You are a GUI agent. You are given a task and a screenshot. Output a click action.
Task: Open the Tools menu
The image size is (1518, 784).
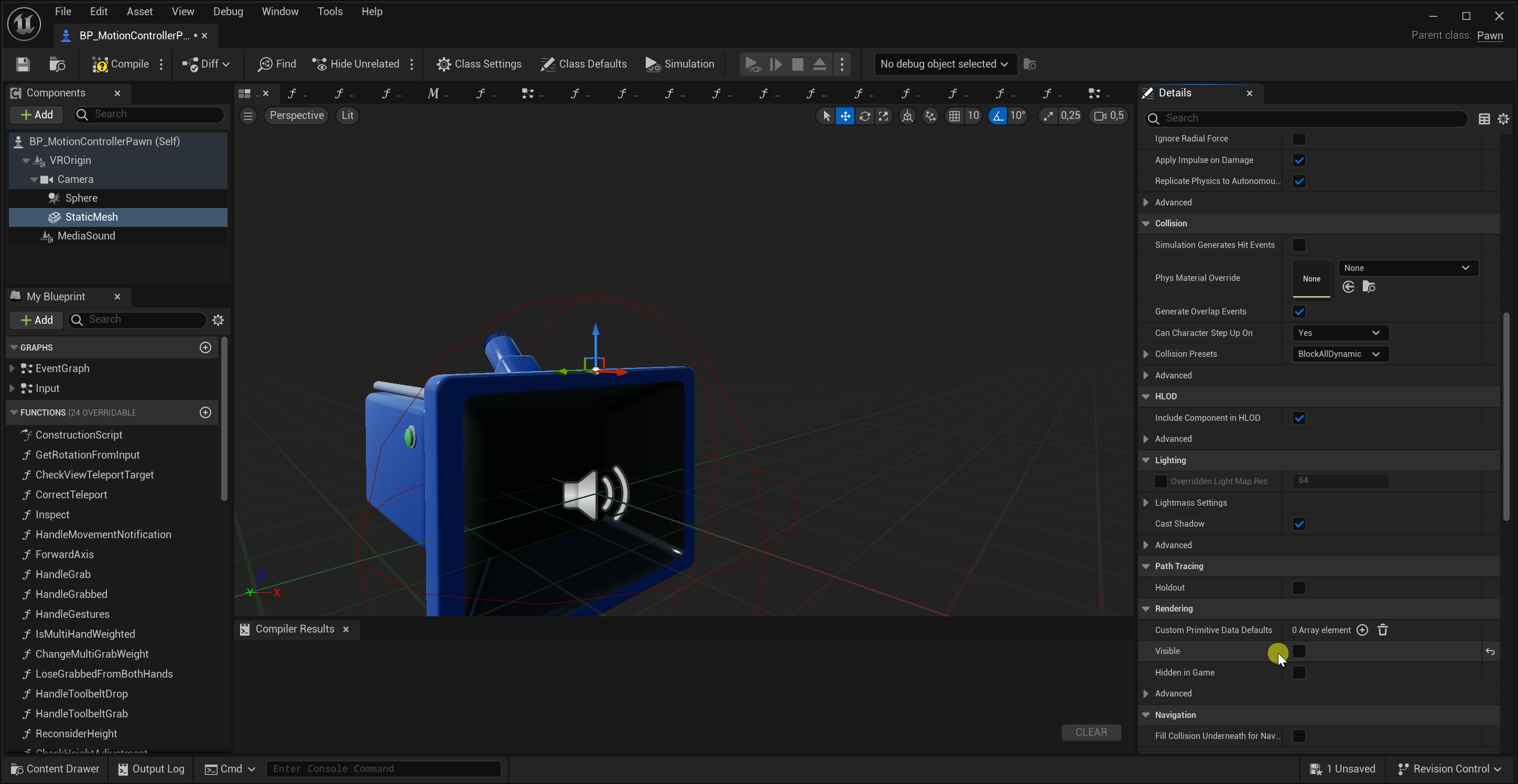pos(329,11)
